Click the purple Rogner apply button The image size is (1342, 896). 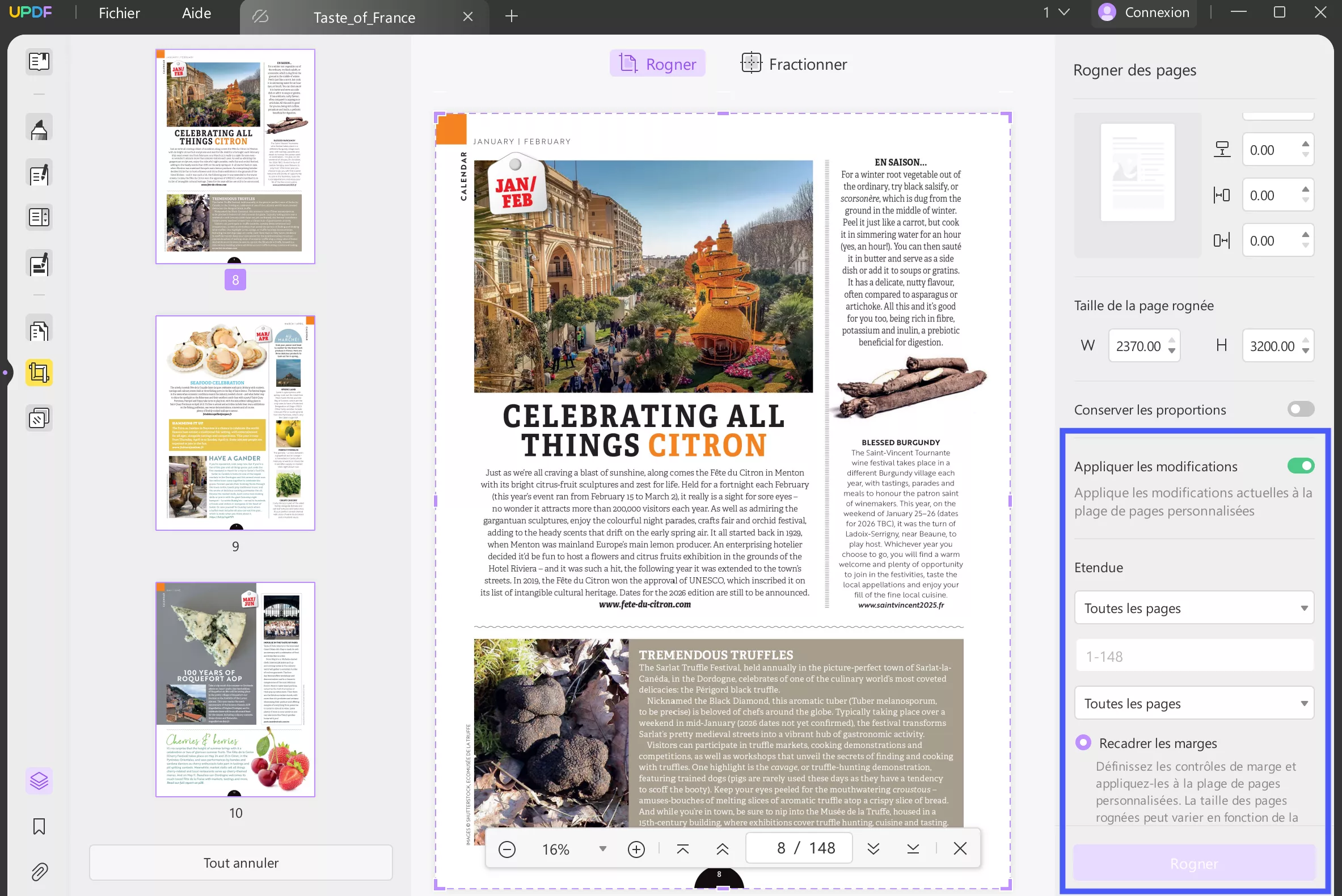click(1194, 864)
